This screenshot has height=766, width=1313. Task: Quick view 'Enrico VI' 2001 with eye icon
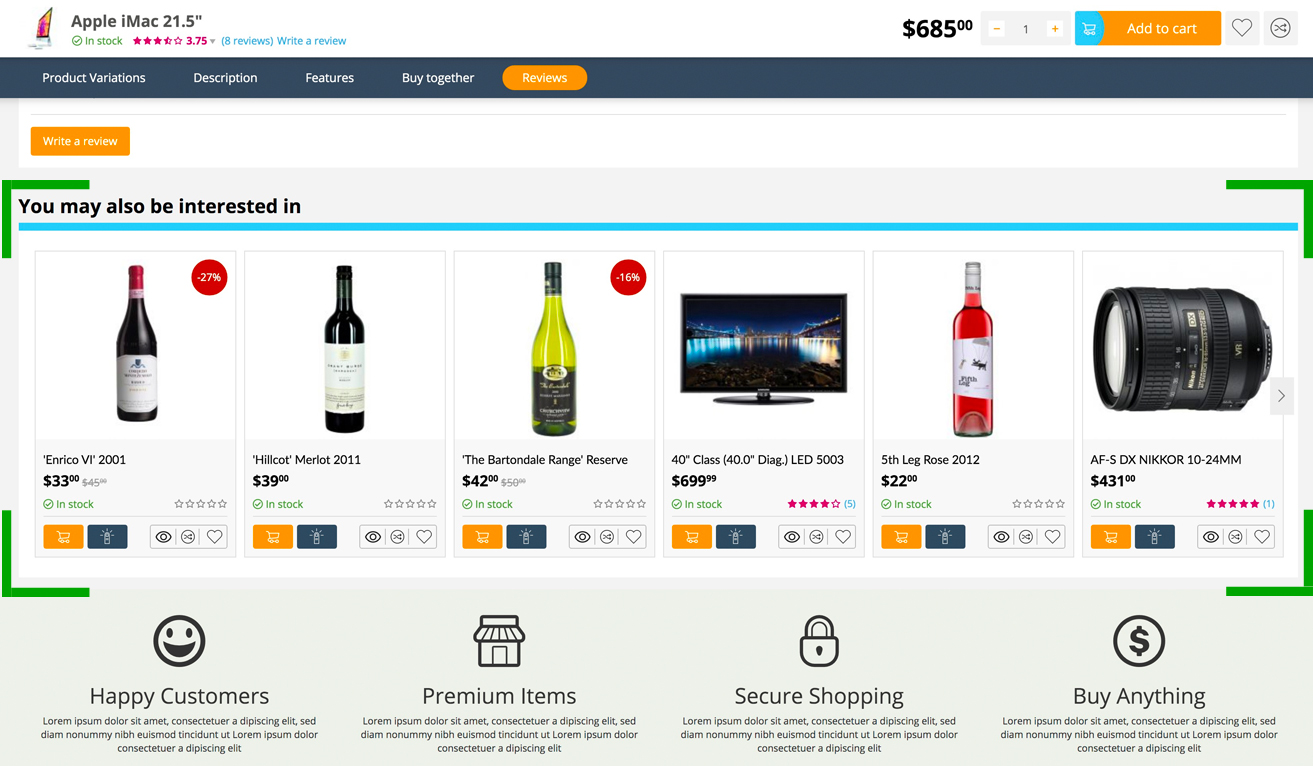point(164,537)
